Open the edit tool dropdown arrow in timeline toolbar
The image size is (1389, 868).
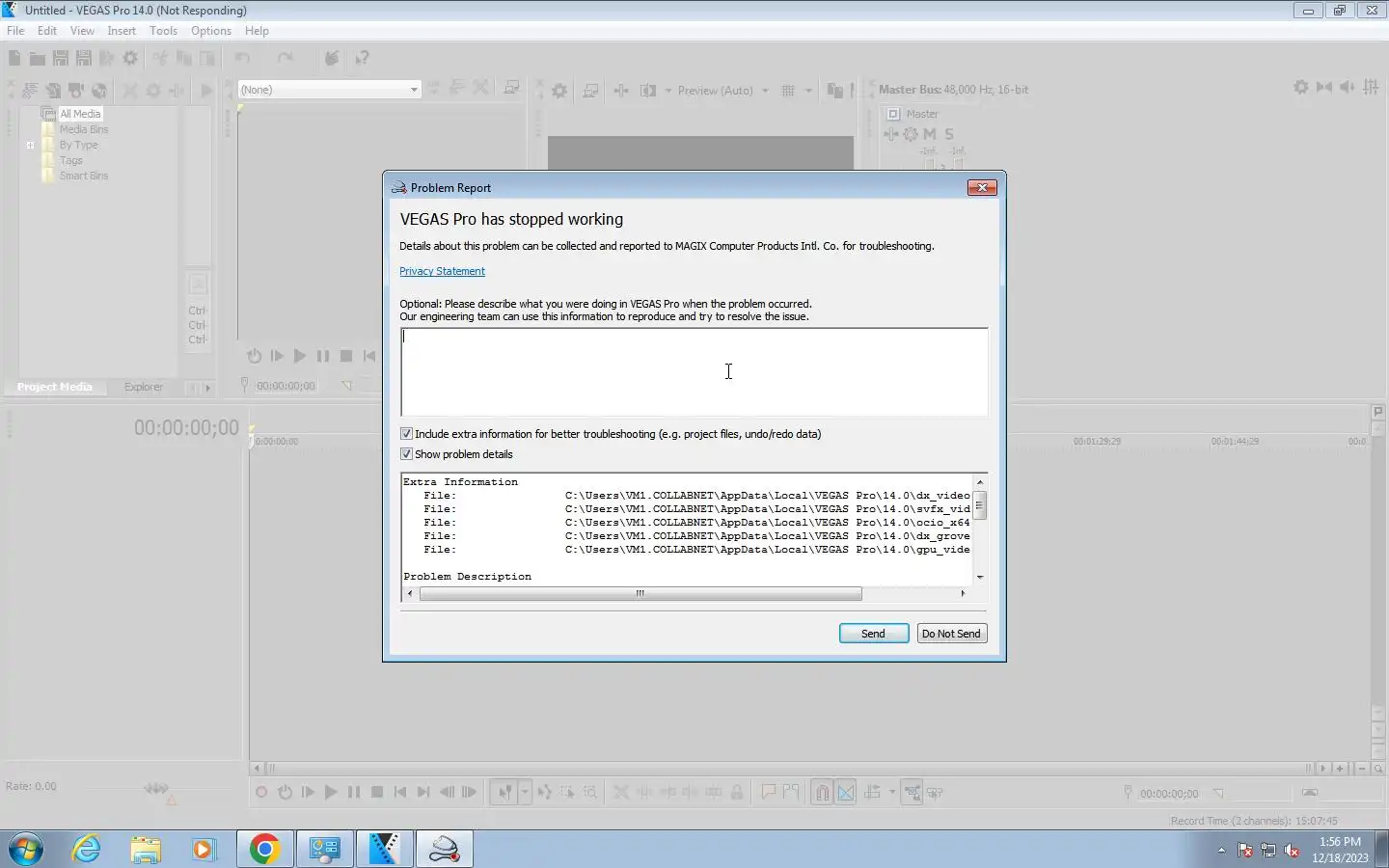pyautogui.click(x=525, y=793)
